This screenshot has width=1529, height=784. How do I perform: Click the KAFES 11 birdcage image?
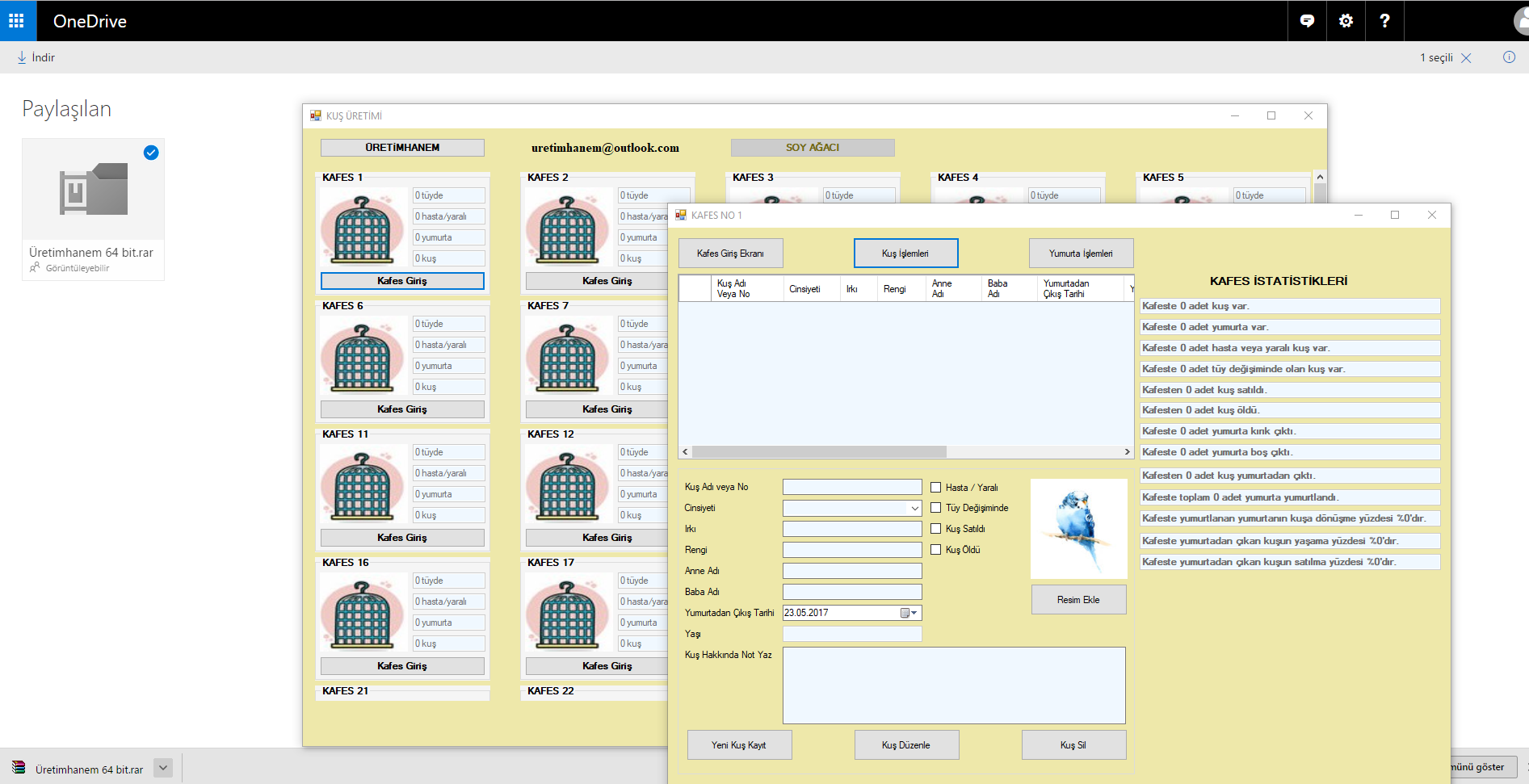363,485
